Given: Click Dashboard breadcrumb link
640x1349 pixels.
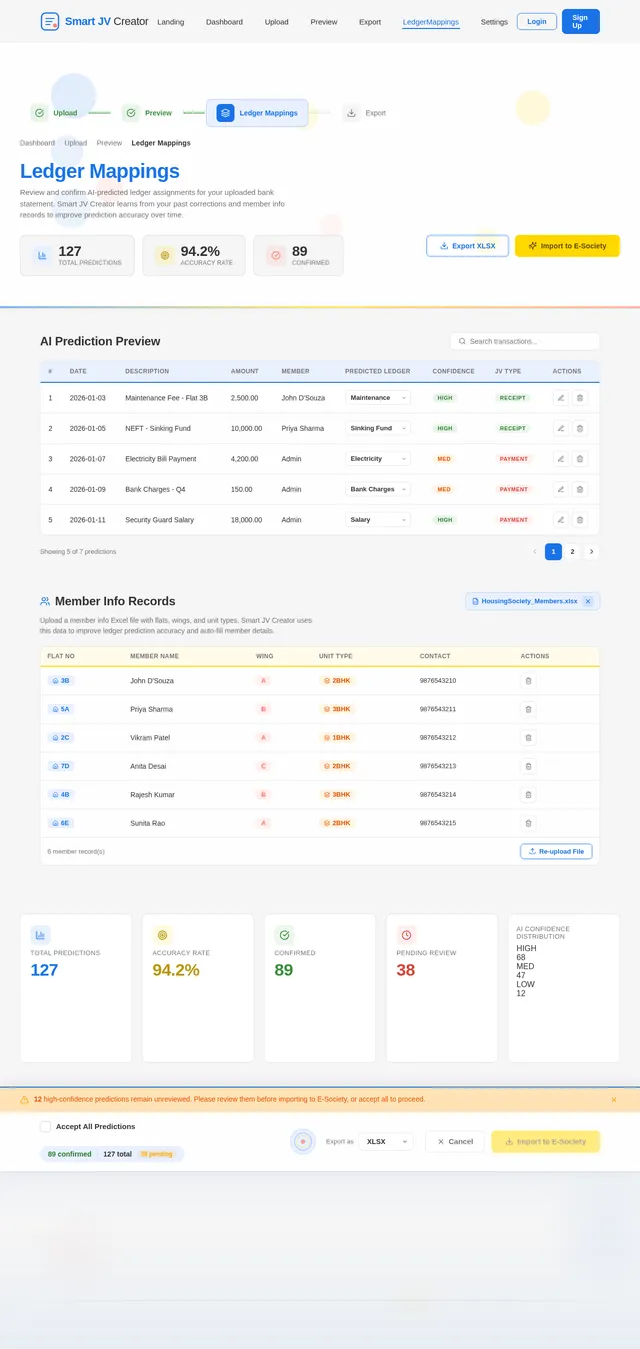Looking at the screenshot, I should tap(37, 143).
